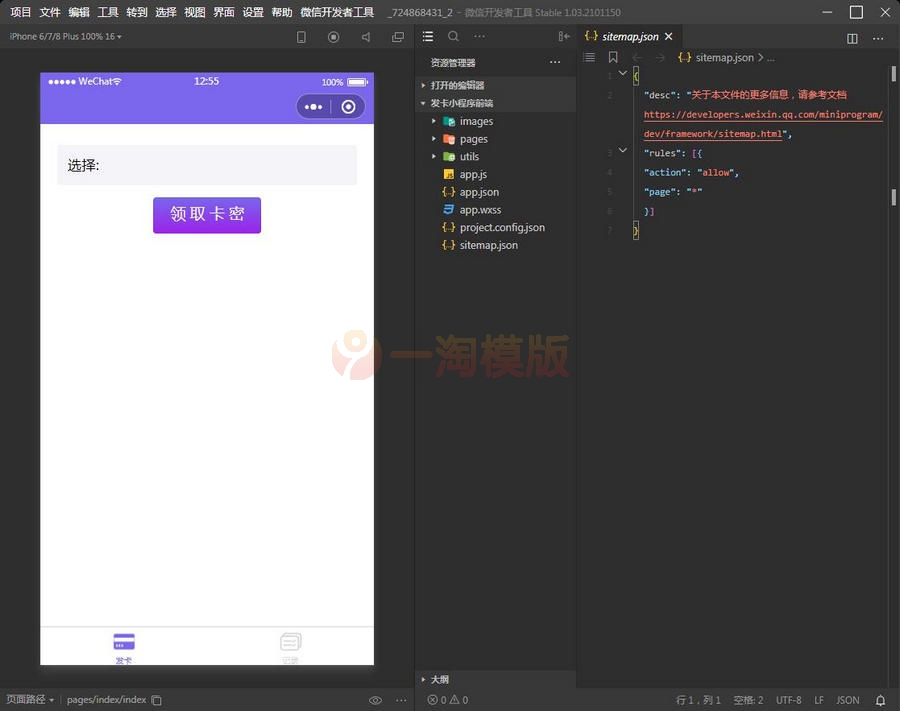Image resolution: width=900 pixels, height=711 pixels.
Task: Click the bookmark icon in the editor toolbar
Action: coord(613,57)
